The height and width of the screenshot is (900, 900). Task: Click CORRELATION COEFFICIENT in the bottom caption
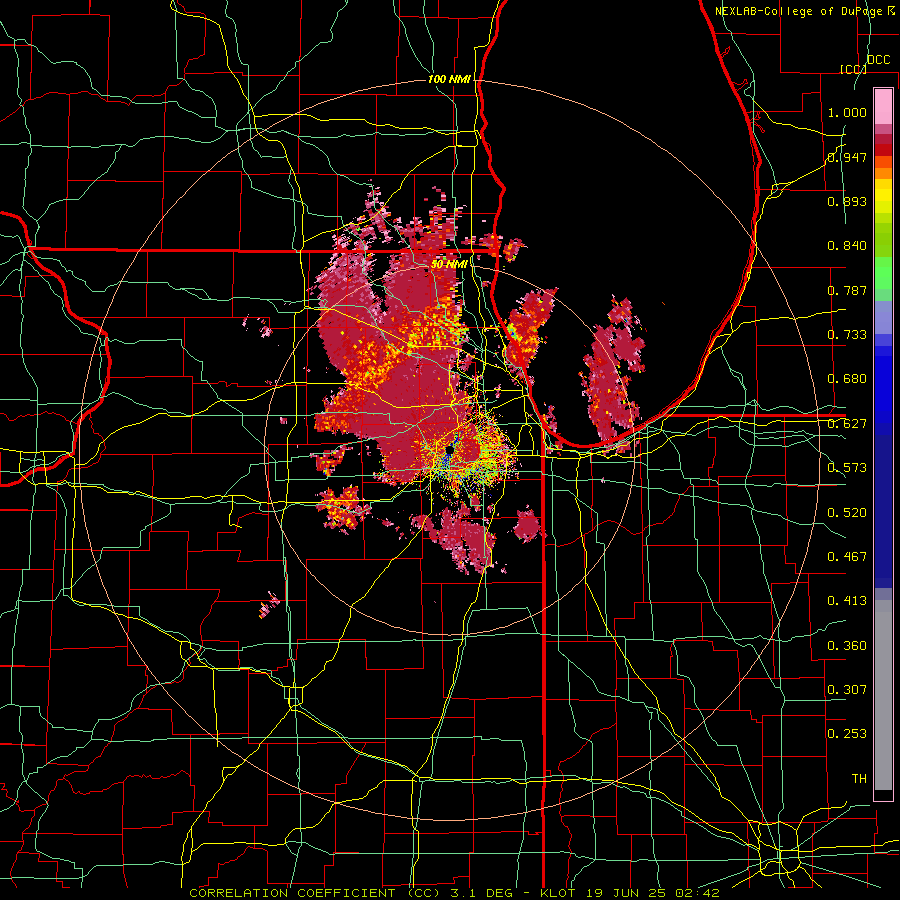[x=293, y=893]
